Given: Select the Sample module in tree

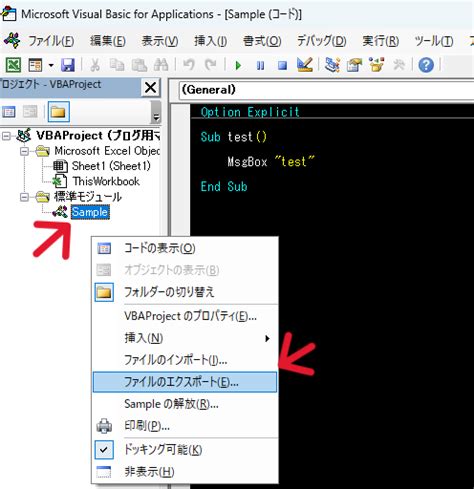Looking at the screenshot, I should (90, 212).
